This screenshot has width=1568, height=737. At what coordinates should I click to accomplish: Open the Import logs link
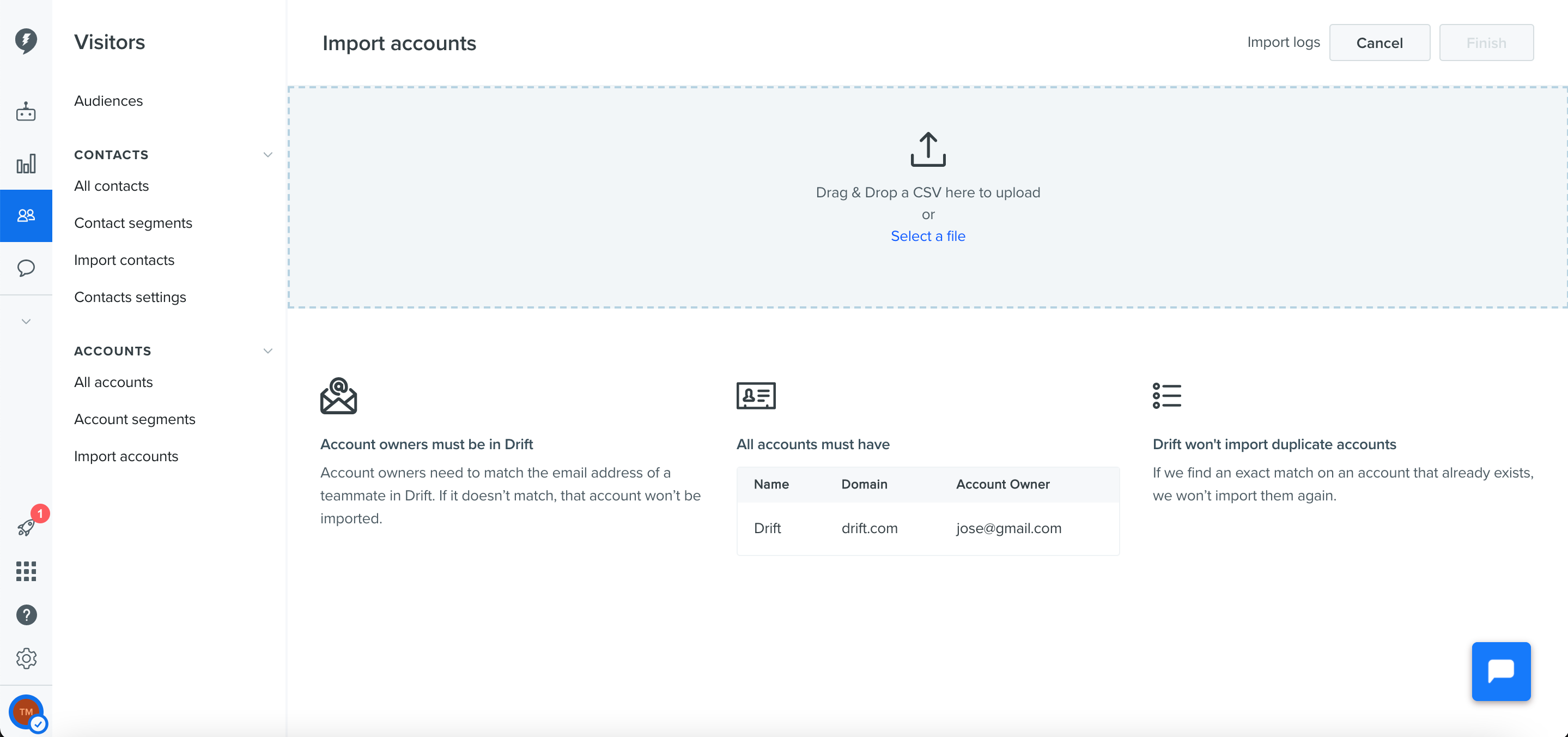(1283, 42)
